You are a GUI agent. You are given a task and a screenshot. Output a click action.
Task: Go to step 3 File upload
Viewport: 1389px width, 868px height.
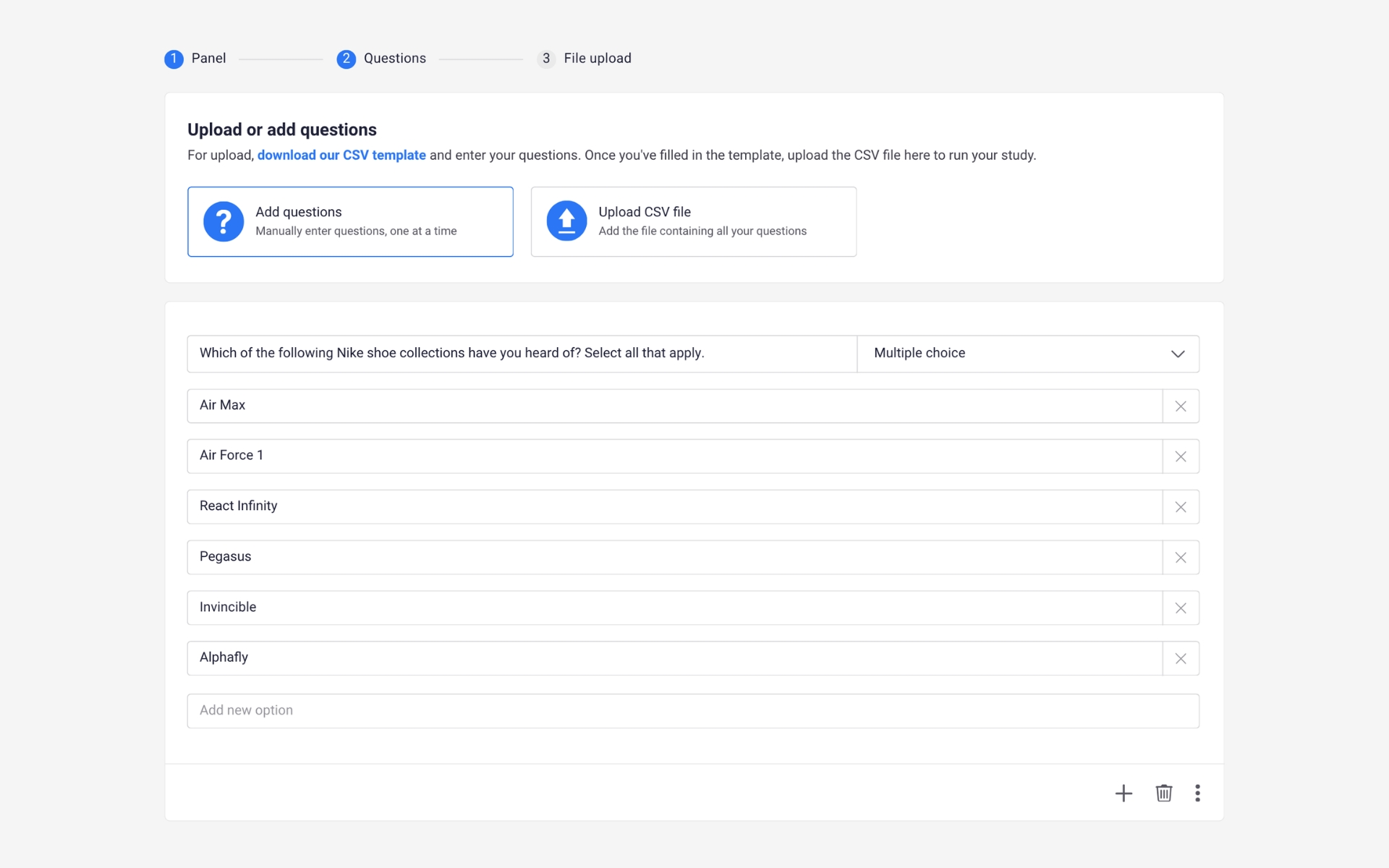coord(585,59)
